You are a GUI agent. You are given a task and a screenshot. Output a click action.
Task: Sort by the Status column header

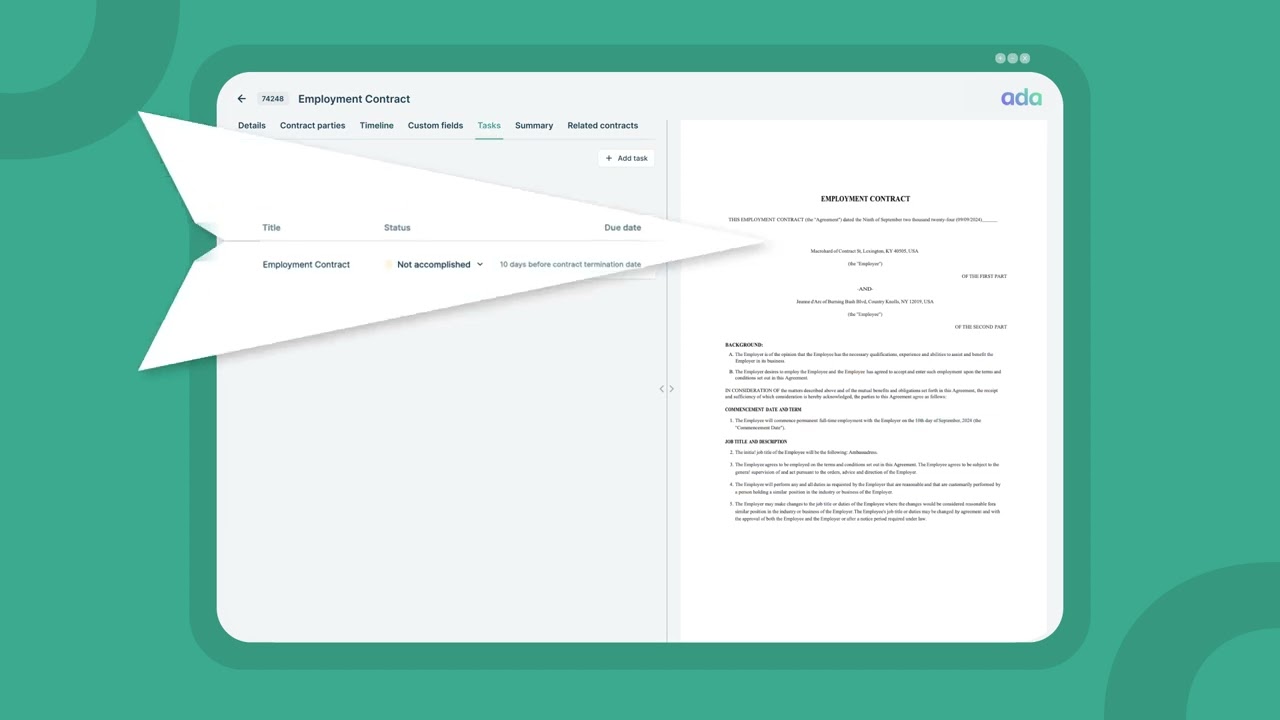click(397, 228)
